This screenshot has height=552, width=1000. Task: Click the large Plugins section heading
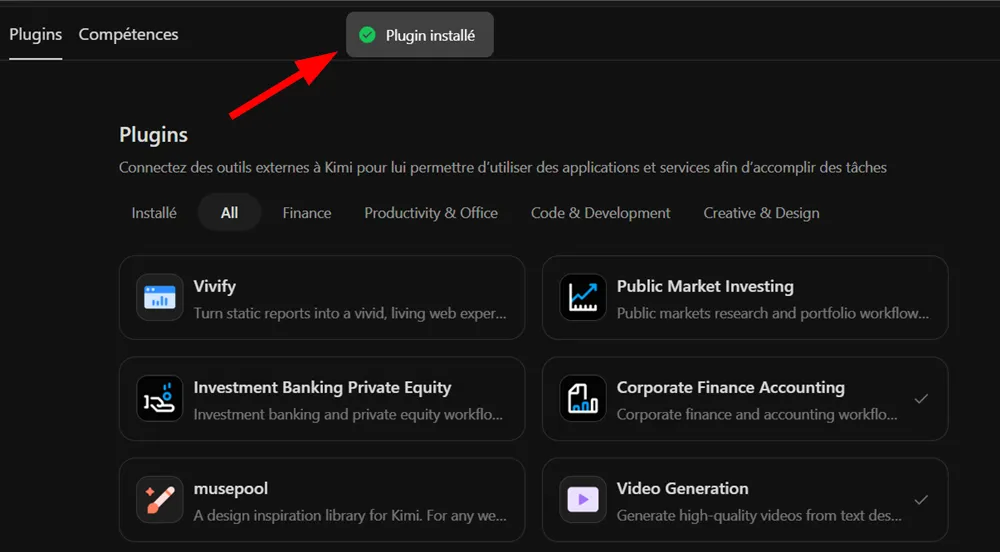[154, 135]
